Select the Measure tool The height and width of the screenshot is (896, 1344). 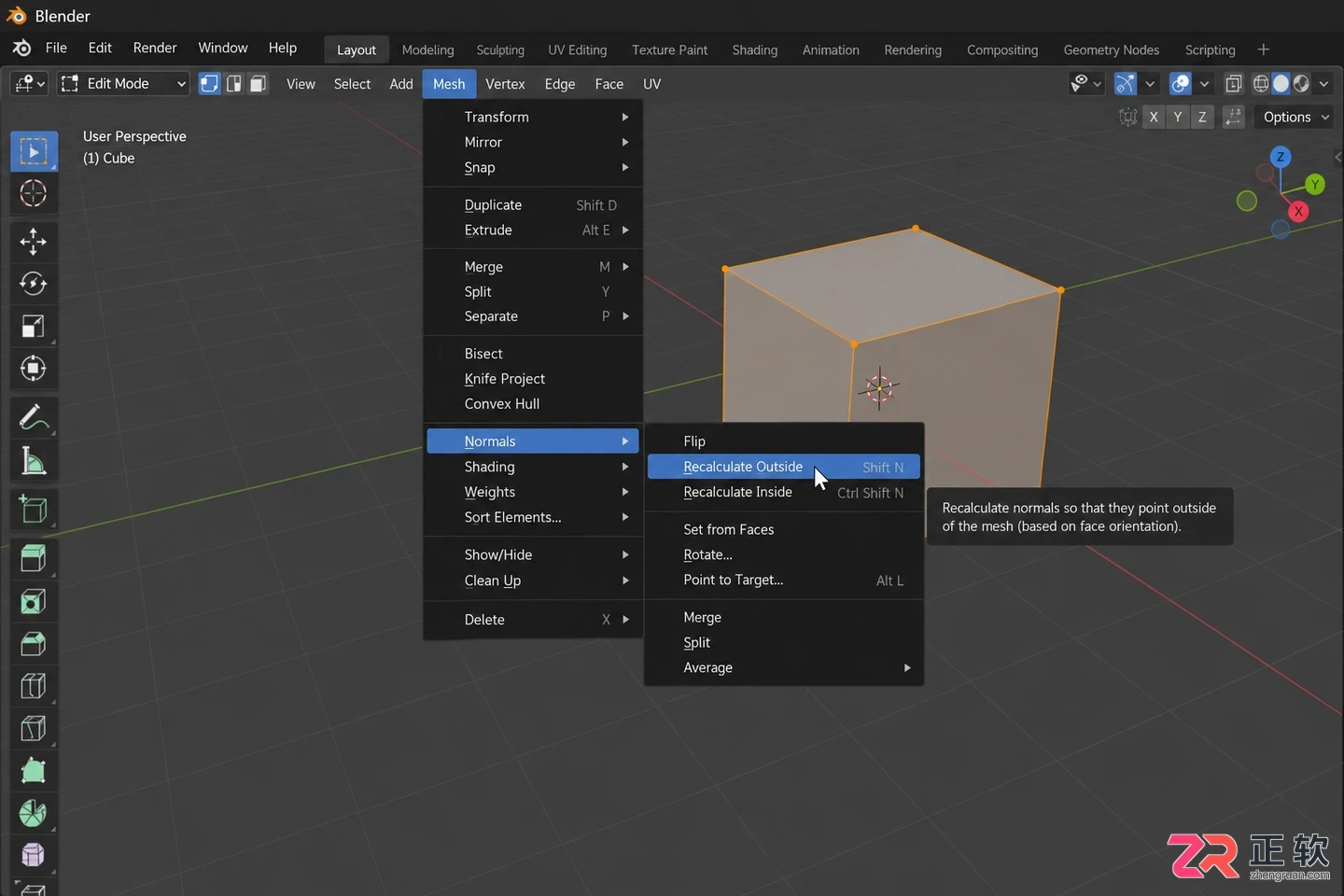[x=34, y=460]
